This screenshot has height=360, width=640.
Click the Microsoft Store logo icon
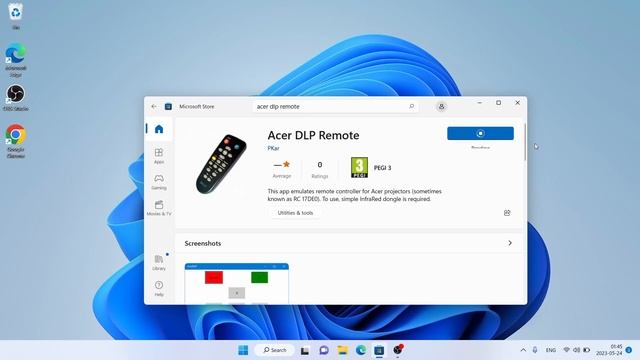[x=168, y=107]
